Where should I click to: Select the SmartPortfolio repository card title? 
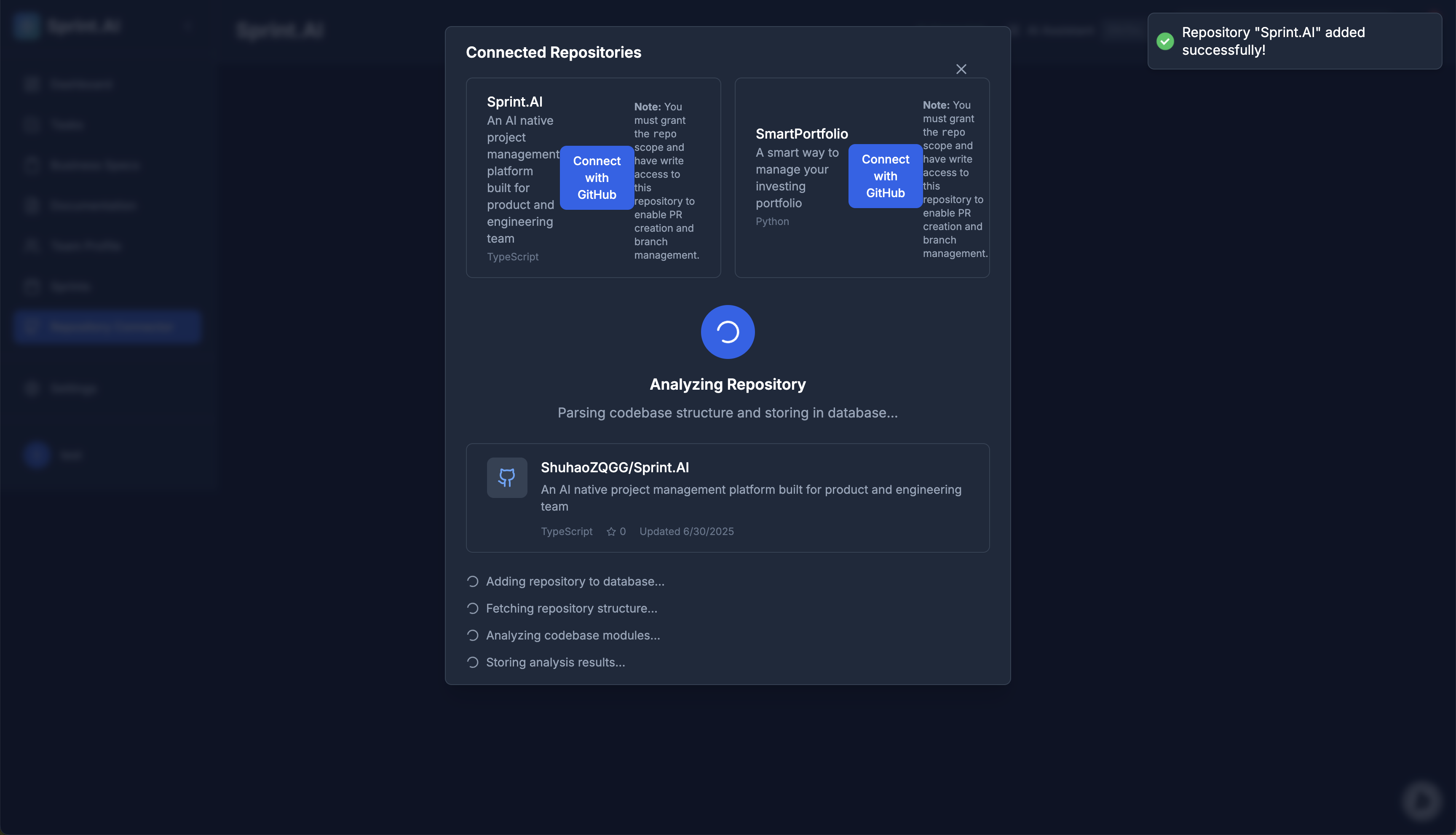(801, 134)
